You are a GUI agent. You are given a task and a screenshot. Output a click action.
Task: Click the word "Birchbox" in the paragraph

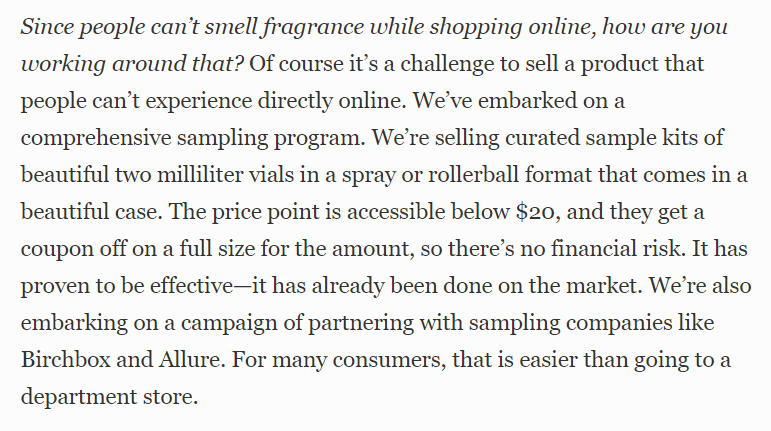tap(66, 360)
